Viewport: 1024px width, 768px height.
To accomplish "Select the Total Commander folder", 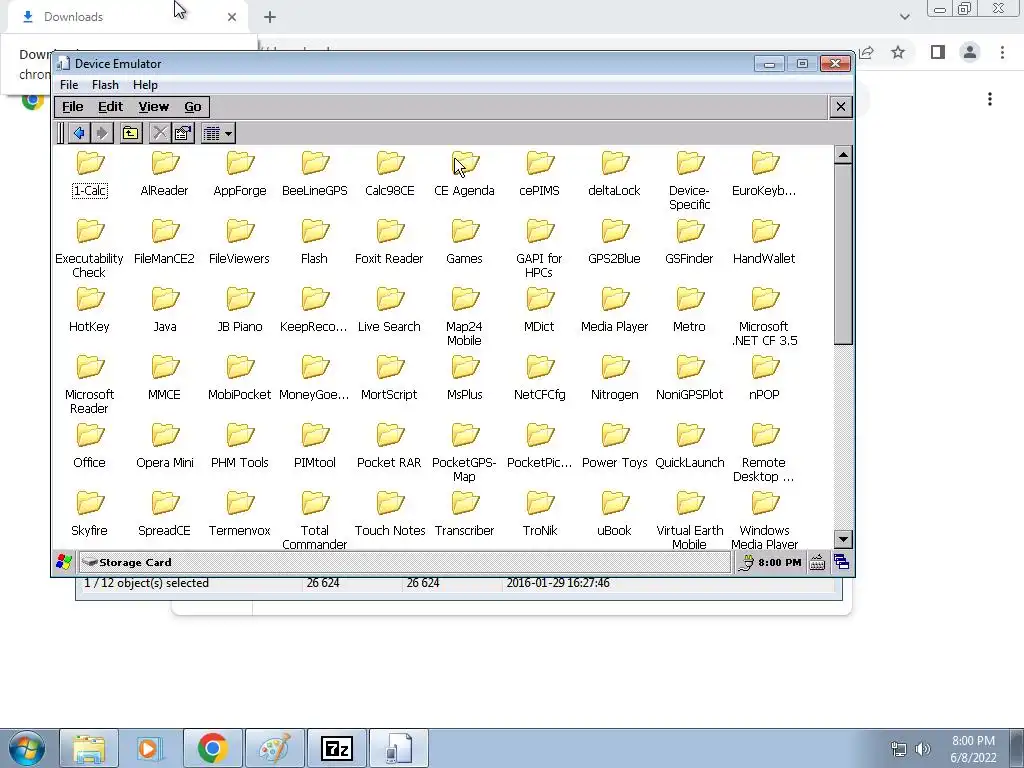I will coord(315,520).
